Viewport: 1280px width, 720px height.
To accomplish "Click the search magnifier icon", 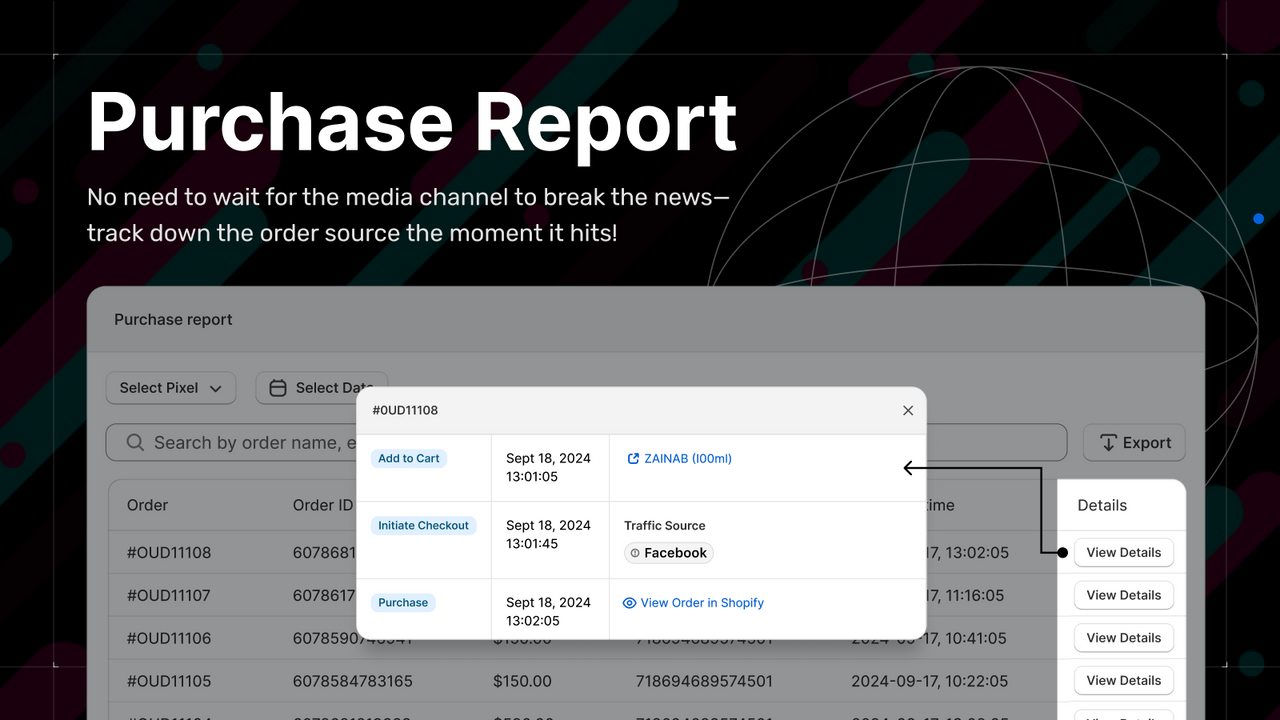I will point(135,443).
